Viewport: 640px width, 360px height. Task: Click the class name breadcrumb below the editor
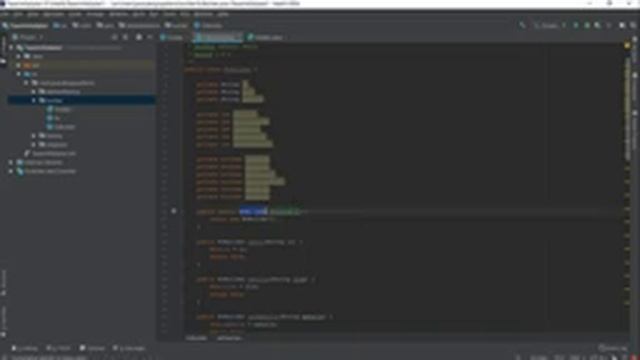pos(196,338)
